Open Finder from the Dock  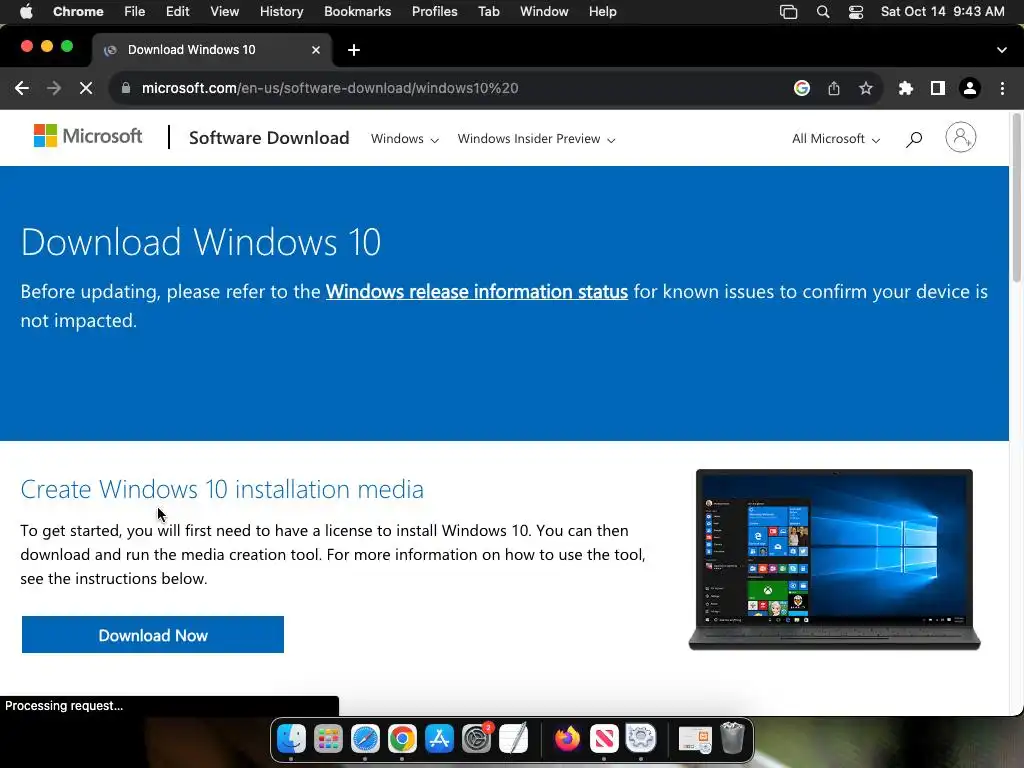(x=291, y=739)
